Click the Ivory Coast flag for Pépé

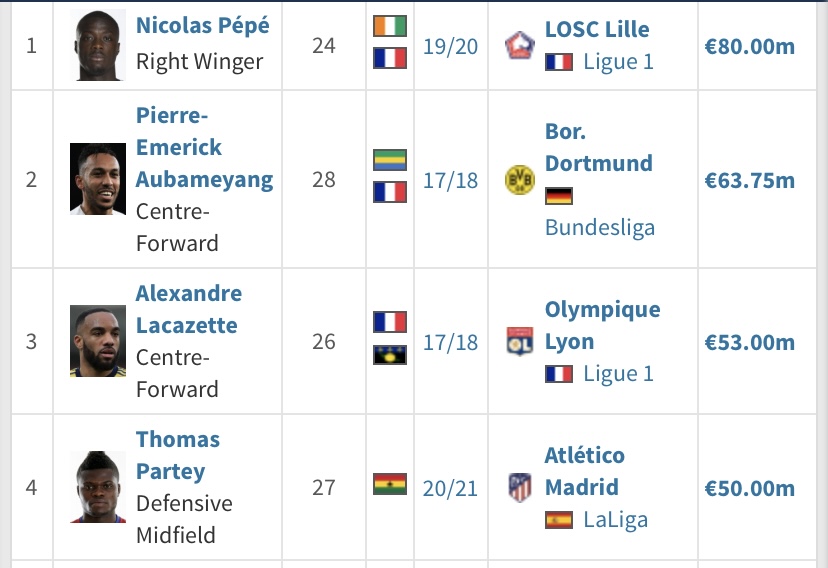click(390, 27)
